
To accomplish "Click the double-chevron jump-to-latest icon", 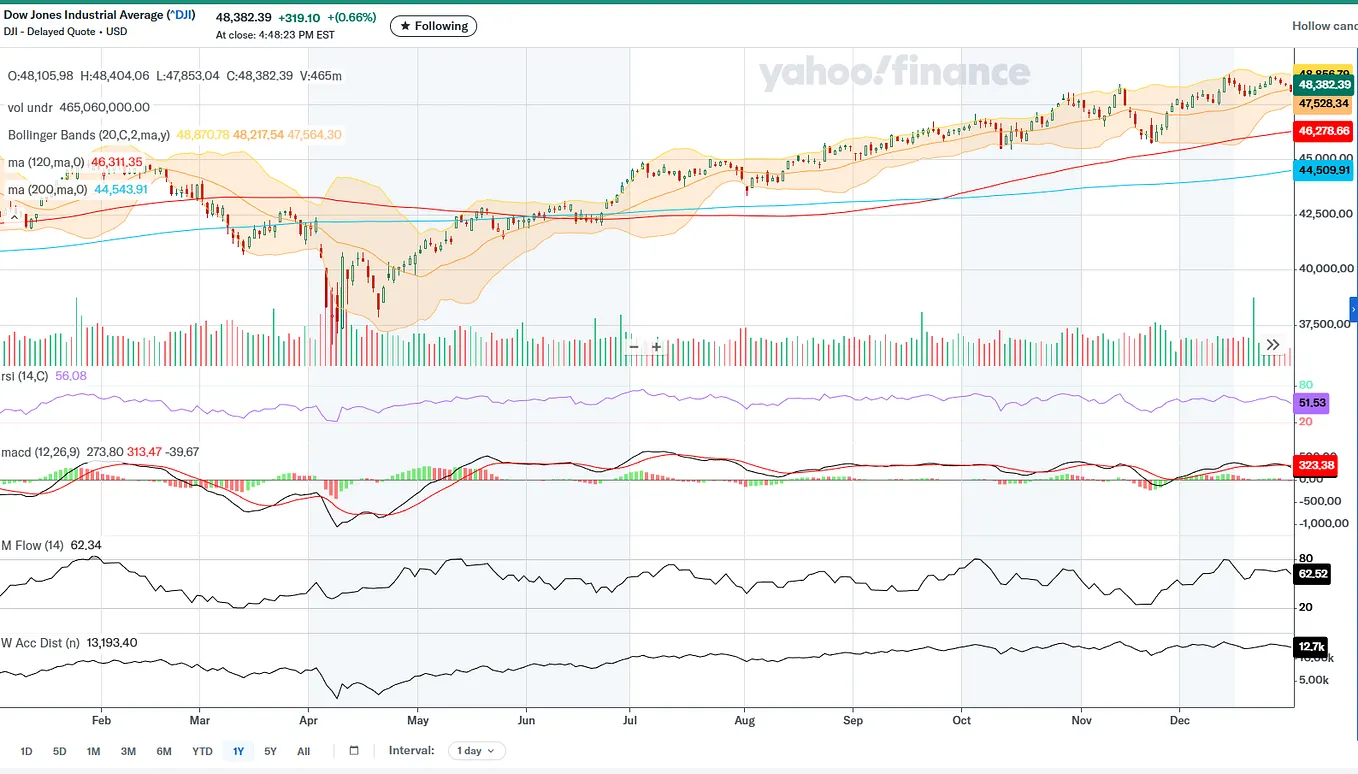I will (1273, 345).
